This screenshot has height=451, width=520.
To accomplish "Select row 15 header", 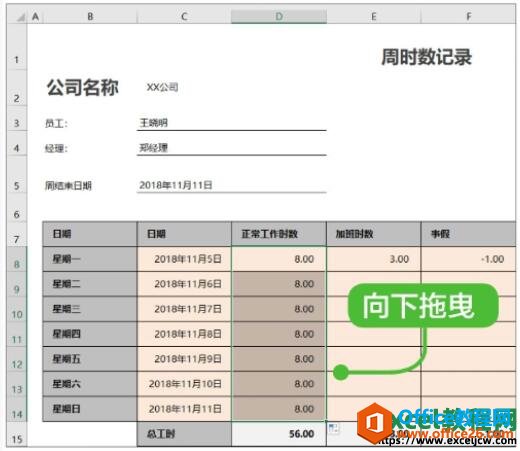I will click(17, 434).
